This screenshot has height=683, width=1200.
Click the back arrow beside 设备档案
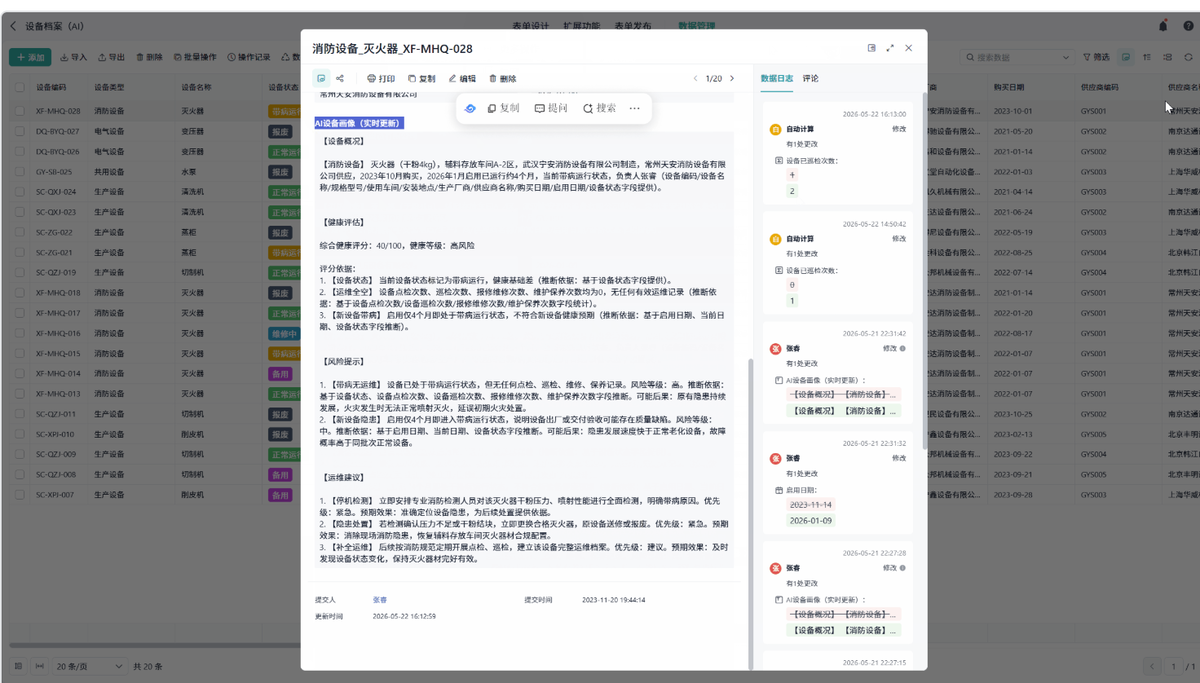[13, 26]
